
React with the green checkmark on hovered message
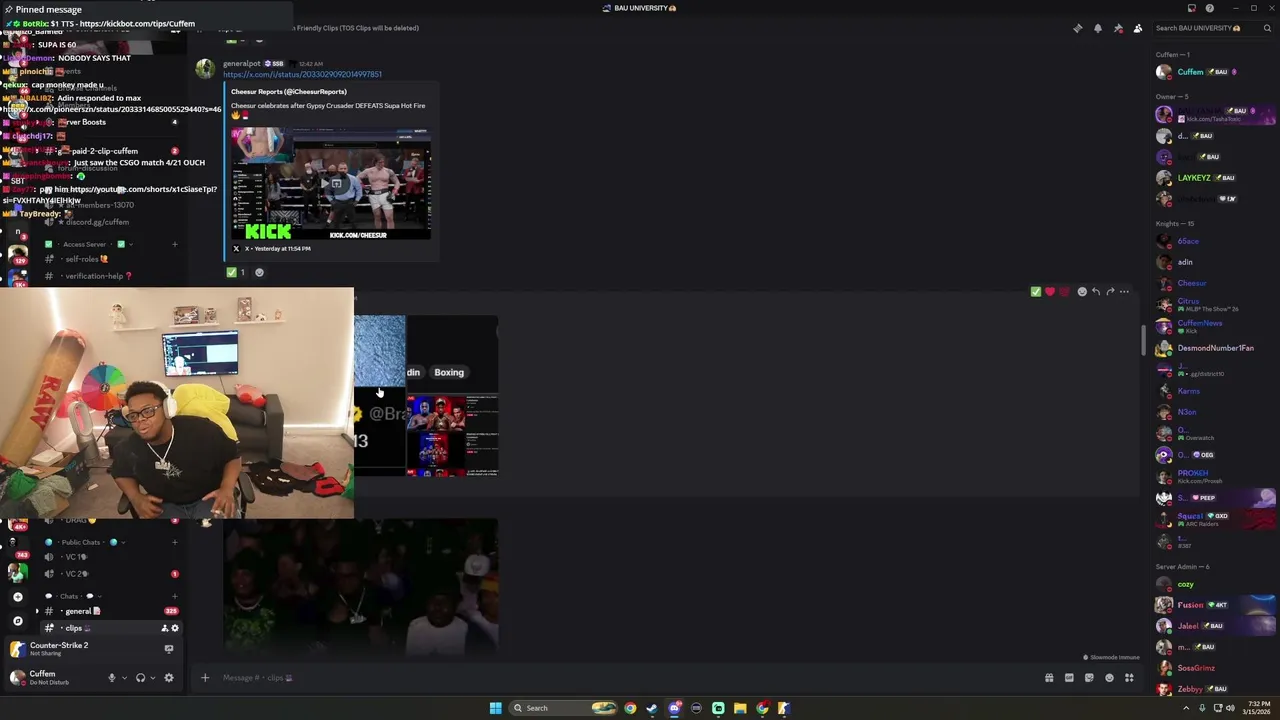click(1035, 292)
